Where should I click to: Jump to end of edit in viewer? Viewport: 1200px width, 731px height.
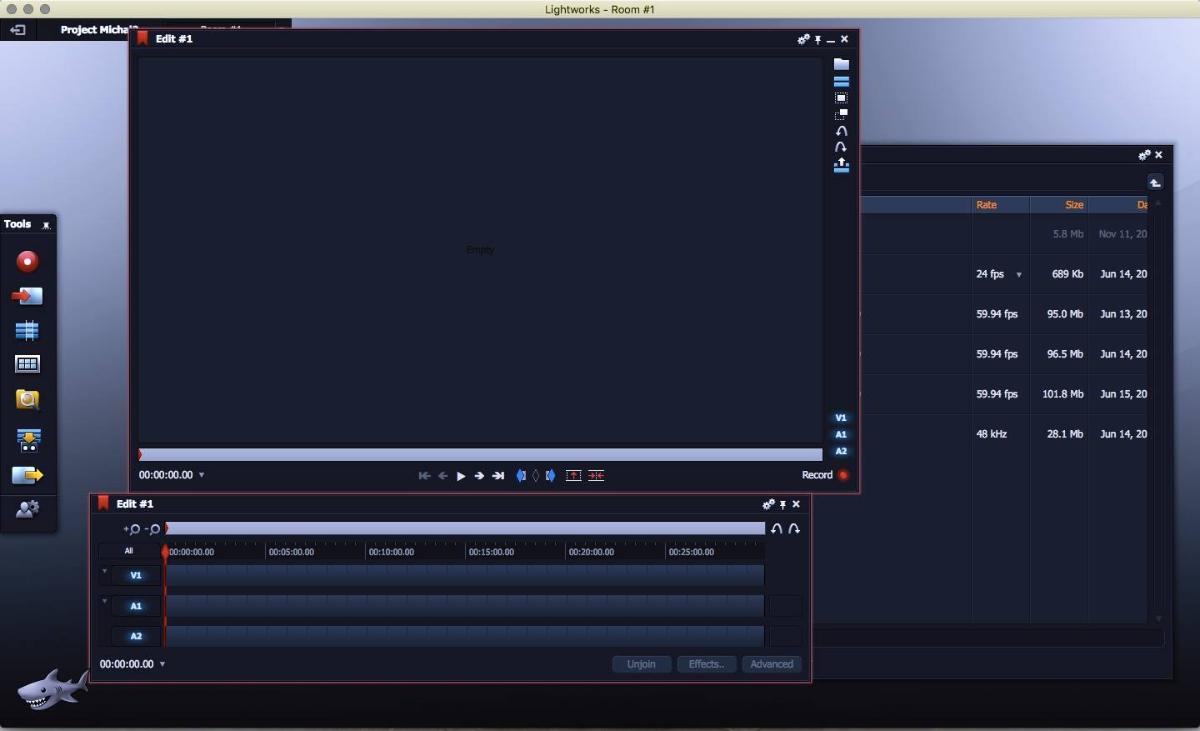pos(498,476)
